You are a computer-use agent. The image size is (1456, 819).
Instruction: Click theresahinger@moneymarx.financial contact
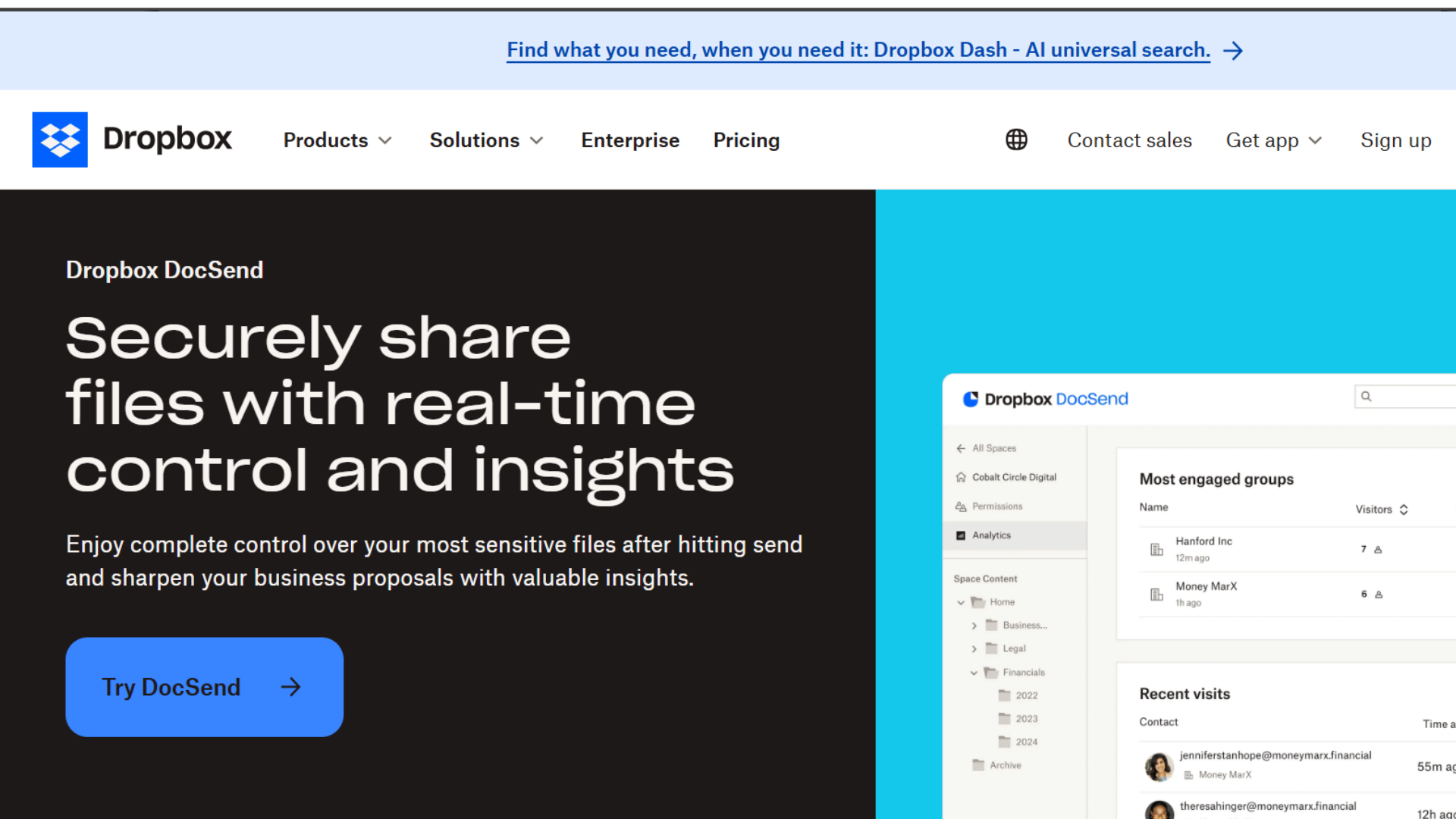1268,806
